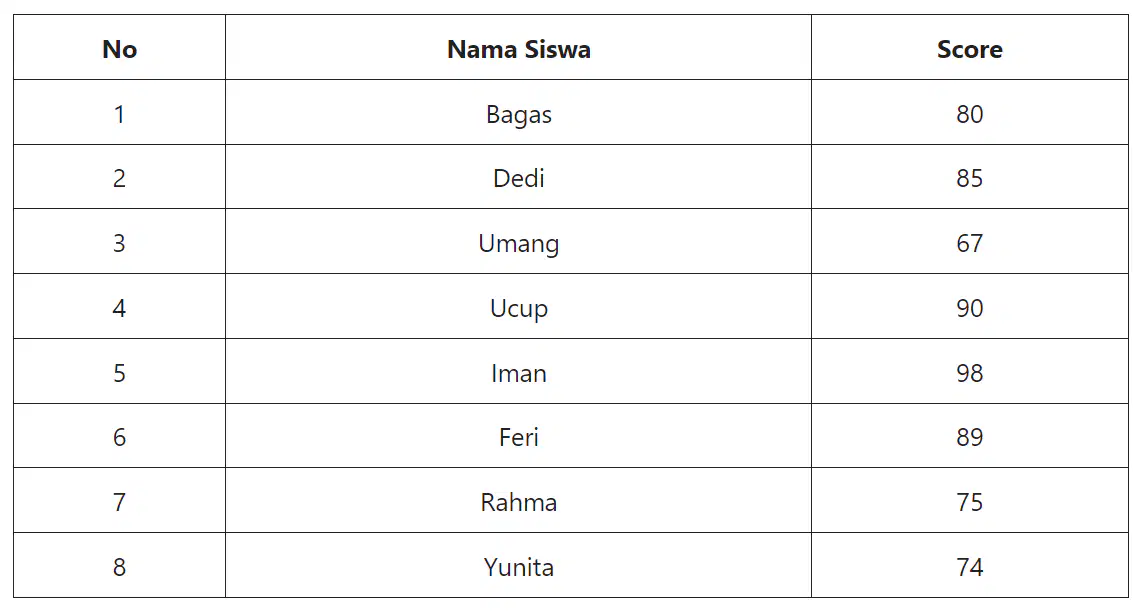1141x611 pixels.
Task: Select the cell containing name Umang
Action: click(x=518, y=241)
